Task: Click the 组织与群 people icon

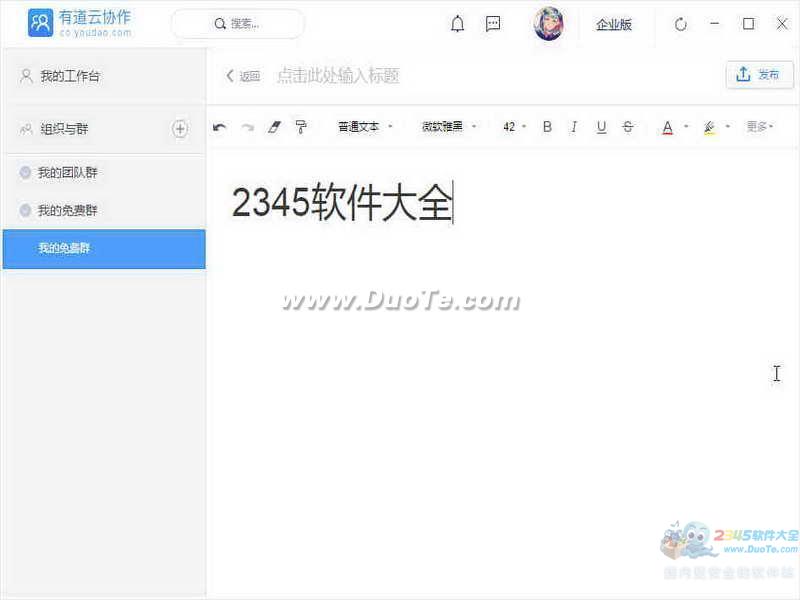Action: [26, 129]
